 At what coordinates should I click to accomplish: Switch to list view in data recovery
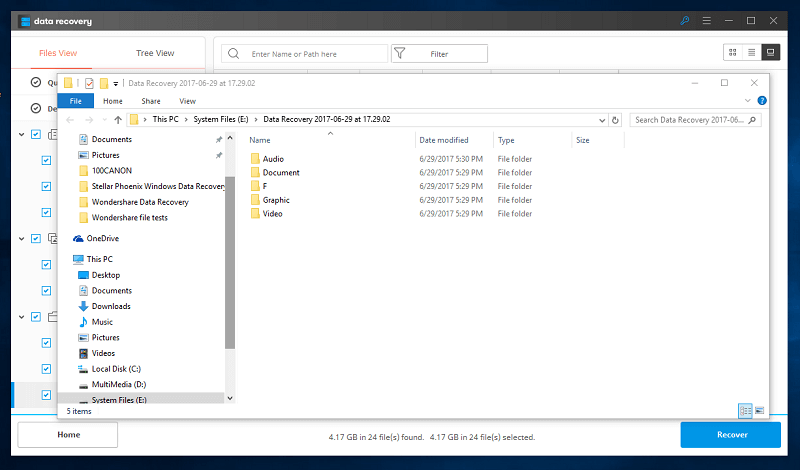(x=752, y=53)
